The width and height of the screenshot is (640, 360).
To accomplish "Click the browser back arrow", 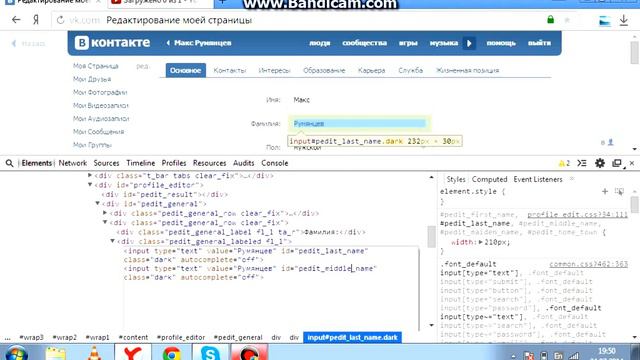I will click(16, 20).
